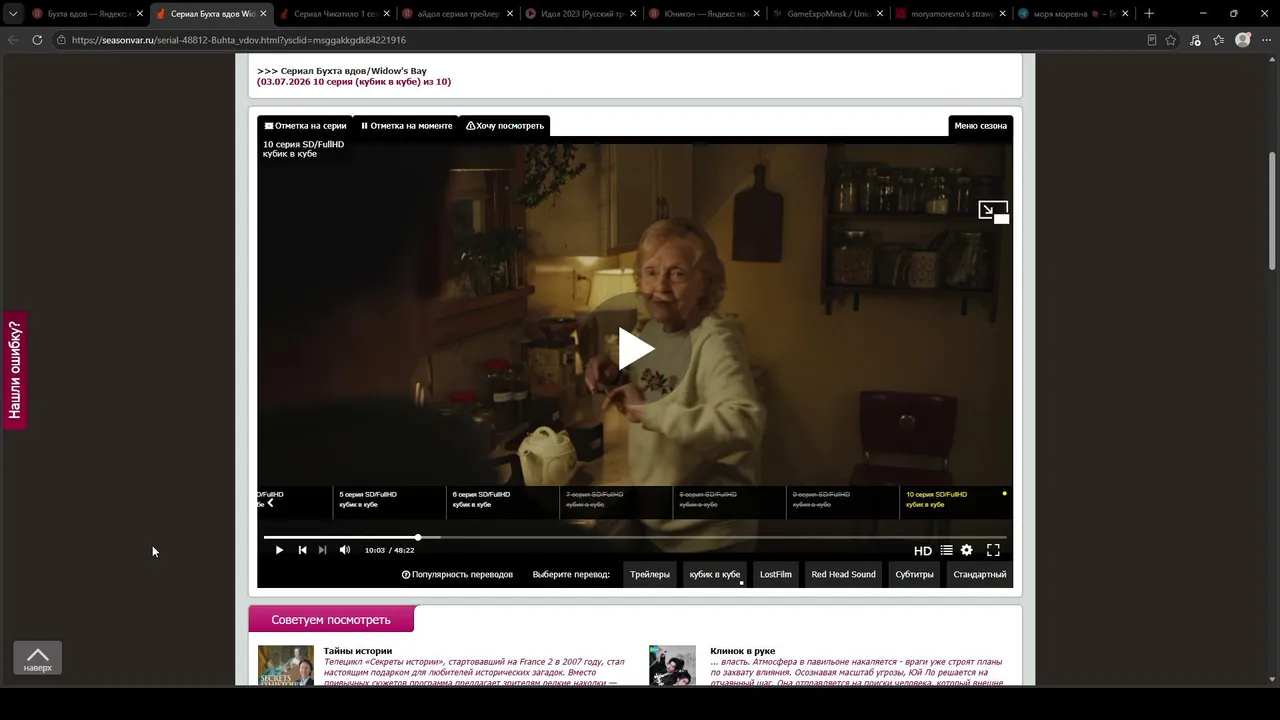Open the browser profile avatar

(1243, 40)
